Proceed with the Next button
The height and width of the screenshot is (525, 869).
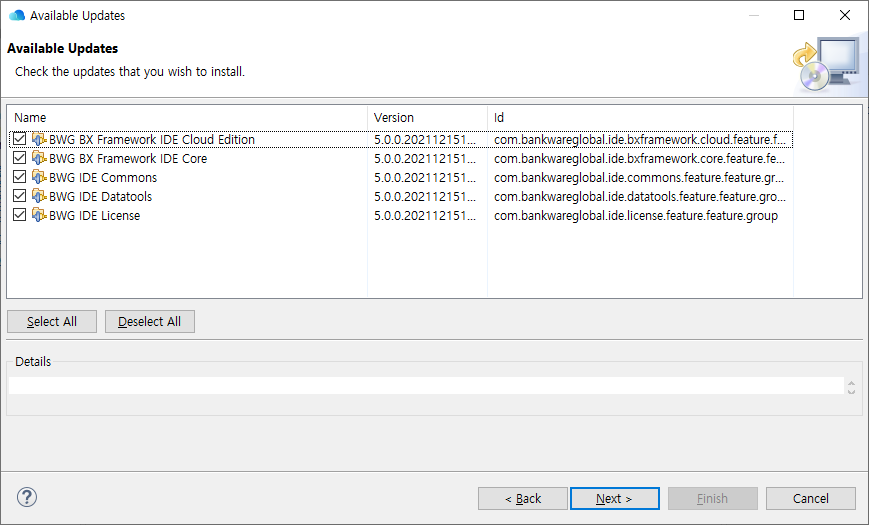coord(614,498)
